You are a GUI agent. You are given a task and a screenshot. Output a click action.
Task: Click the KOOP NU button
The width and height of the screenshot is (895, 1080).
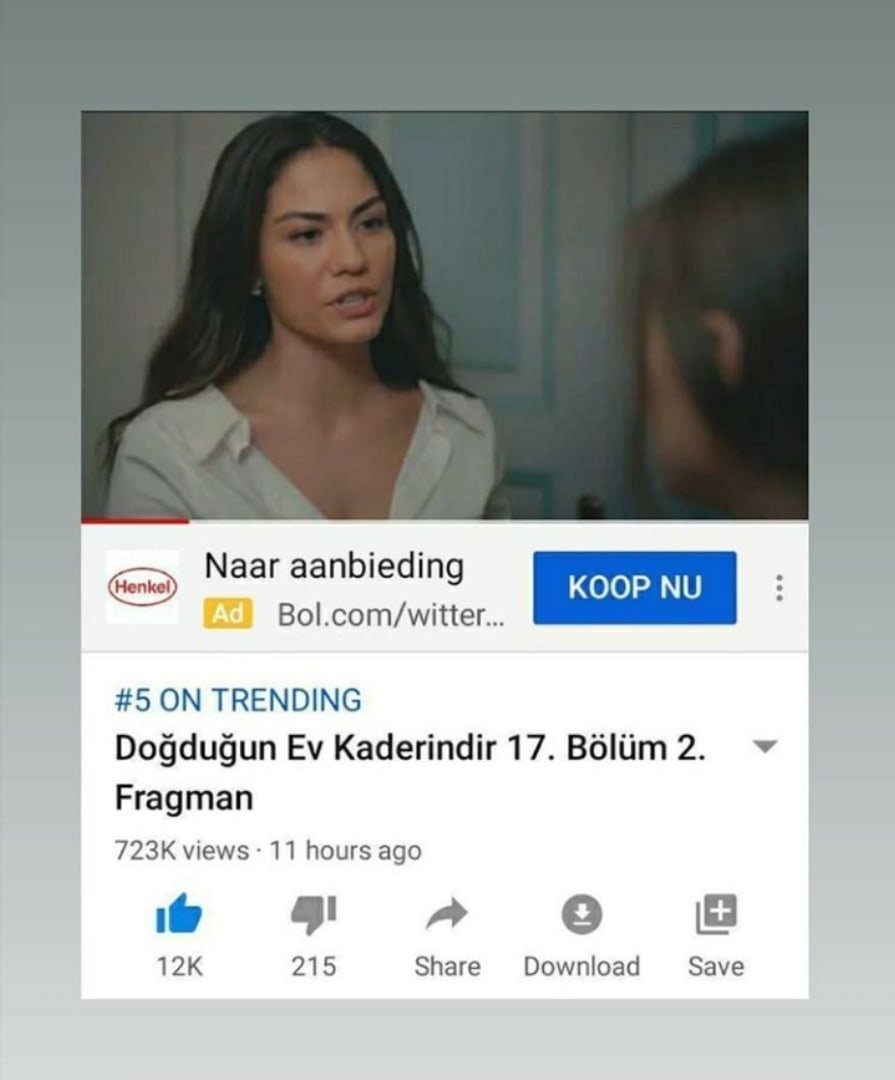(635, 588)
